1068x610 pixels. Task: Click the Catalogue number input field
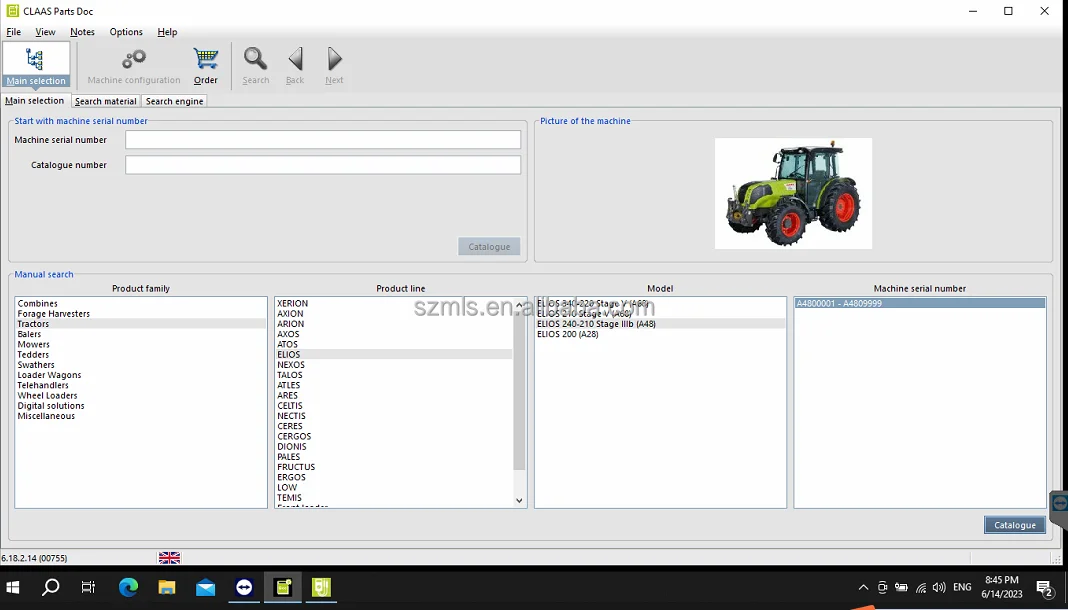[322, 165]
